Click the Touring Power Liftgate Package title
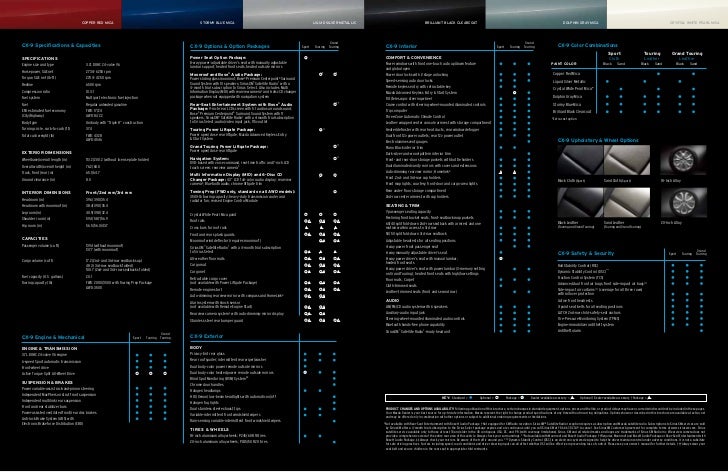This screenshot has width=728, height=472. point(222,129)
